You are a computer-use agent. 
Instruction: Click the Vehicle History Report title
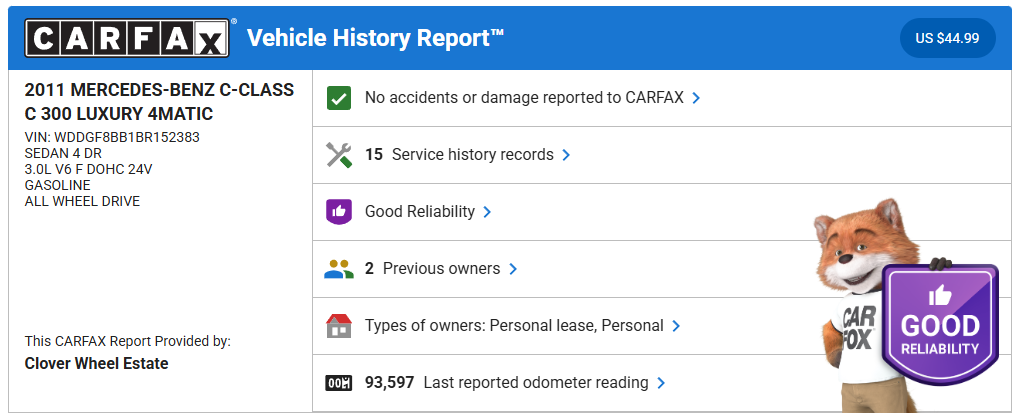(x=375, y=38)
